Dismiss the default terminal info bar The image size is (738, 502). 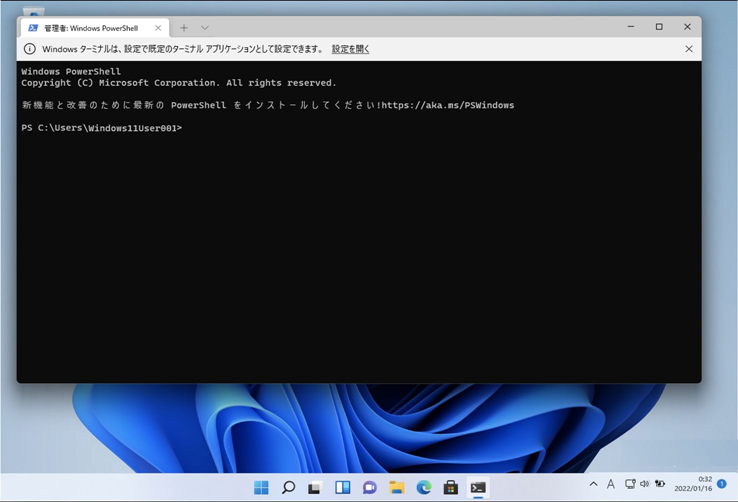pos(689,49)
